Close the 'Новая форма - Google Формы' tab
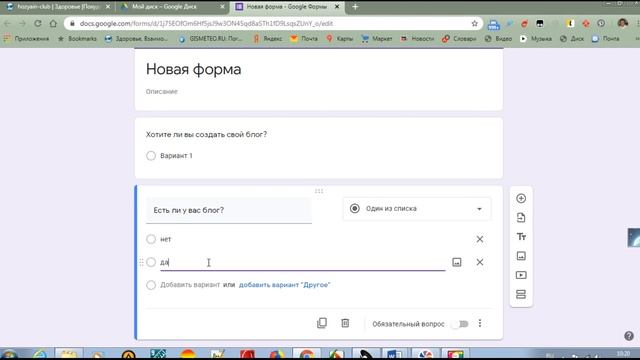The height and width of the screenshot is (360, 640). 337,7
